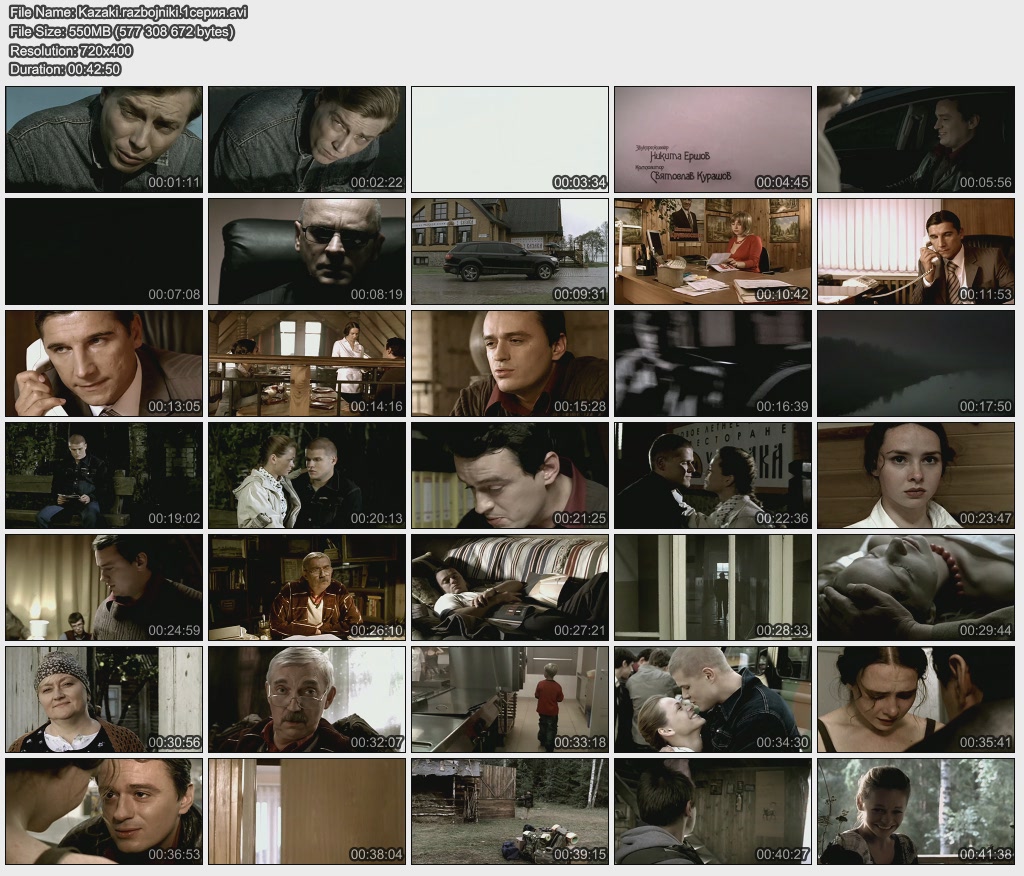
Task: Open the couple frame at 00:20:13
Action: [307, 476]
